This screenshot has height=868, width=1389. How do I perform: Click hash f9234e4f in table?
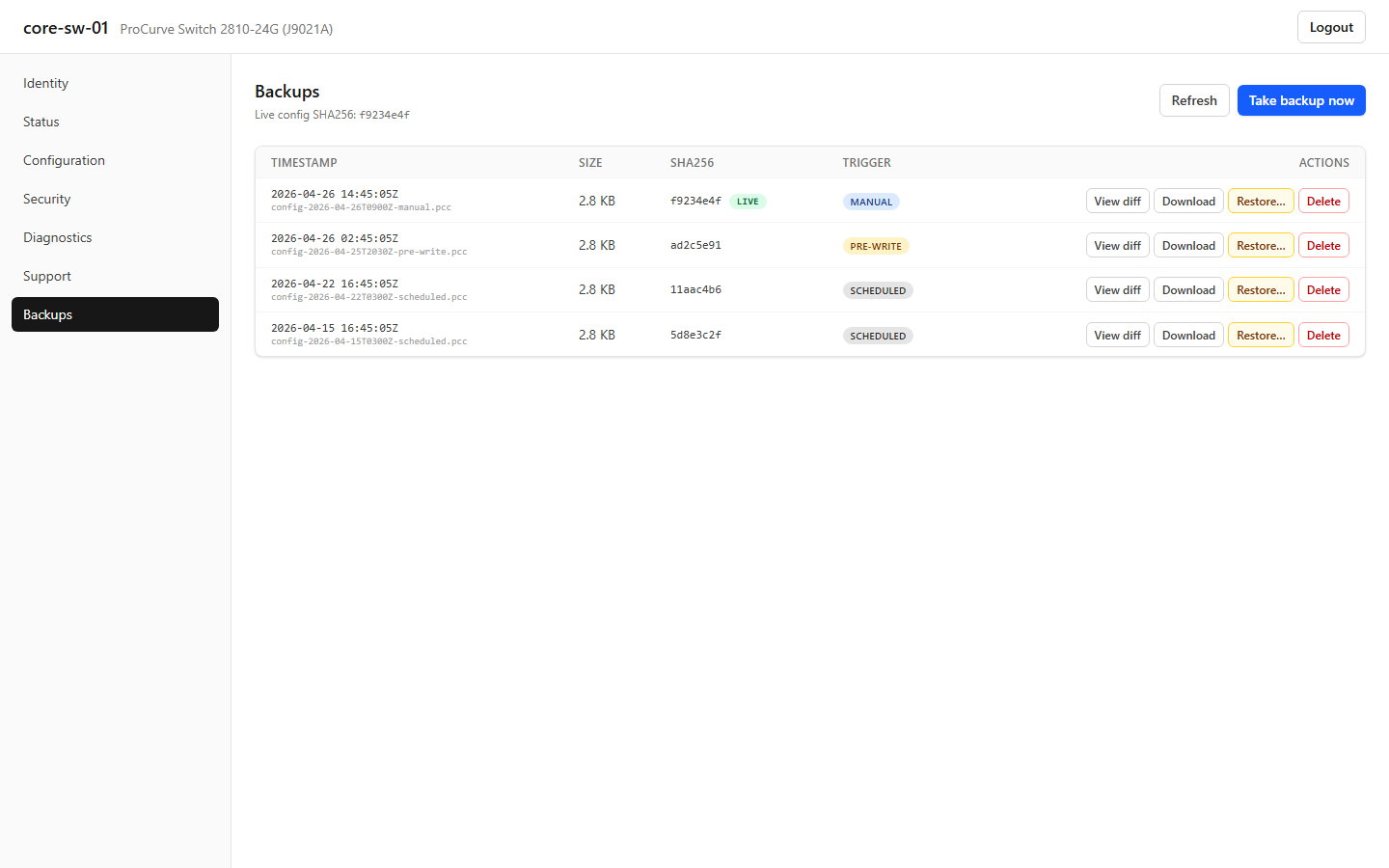coord(695,201)
